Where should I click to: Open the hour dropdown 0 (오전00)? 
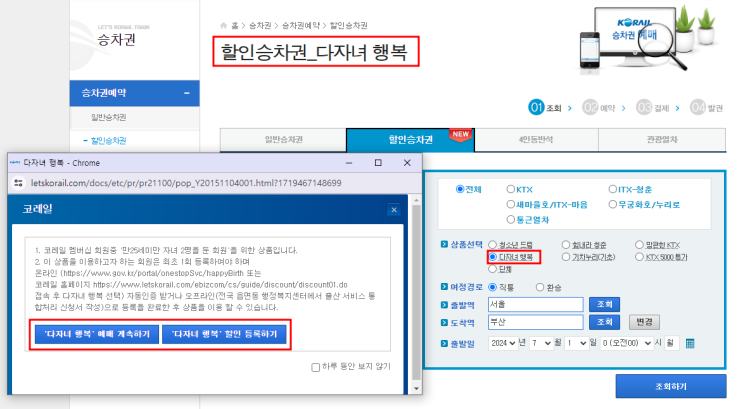626,343
